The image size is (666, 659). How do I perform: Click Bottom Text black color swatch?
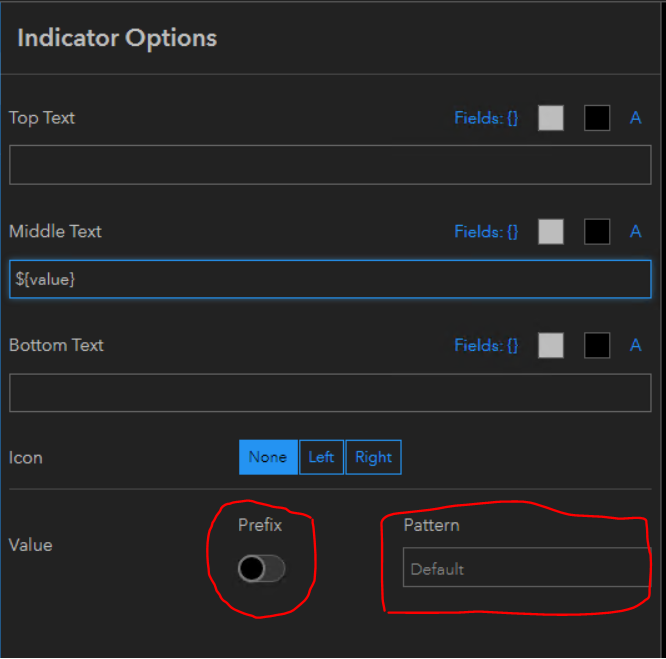point(597,346)
